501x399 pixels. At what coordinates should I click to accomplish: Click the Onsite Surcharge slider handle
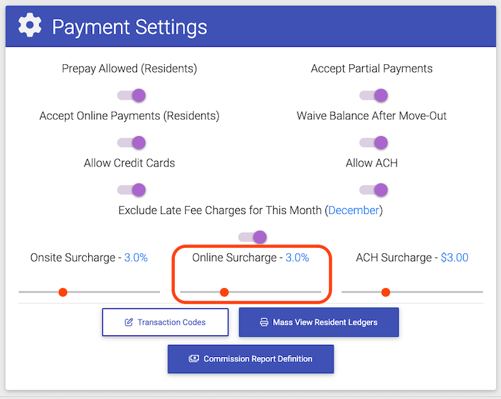click(x=63, y=292)
